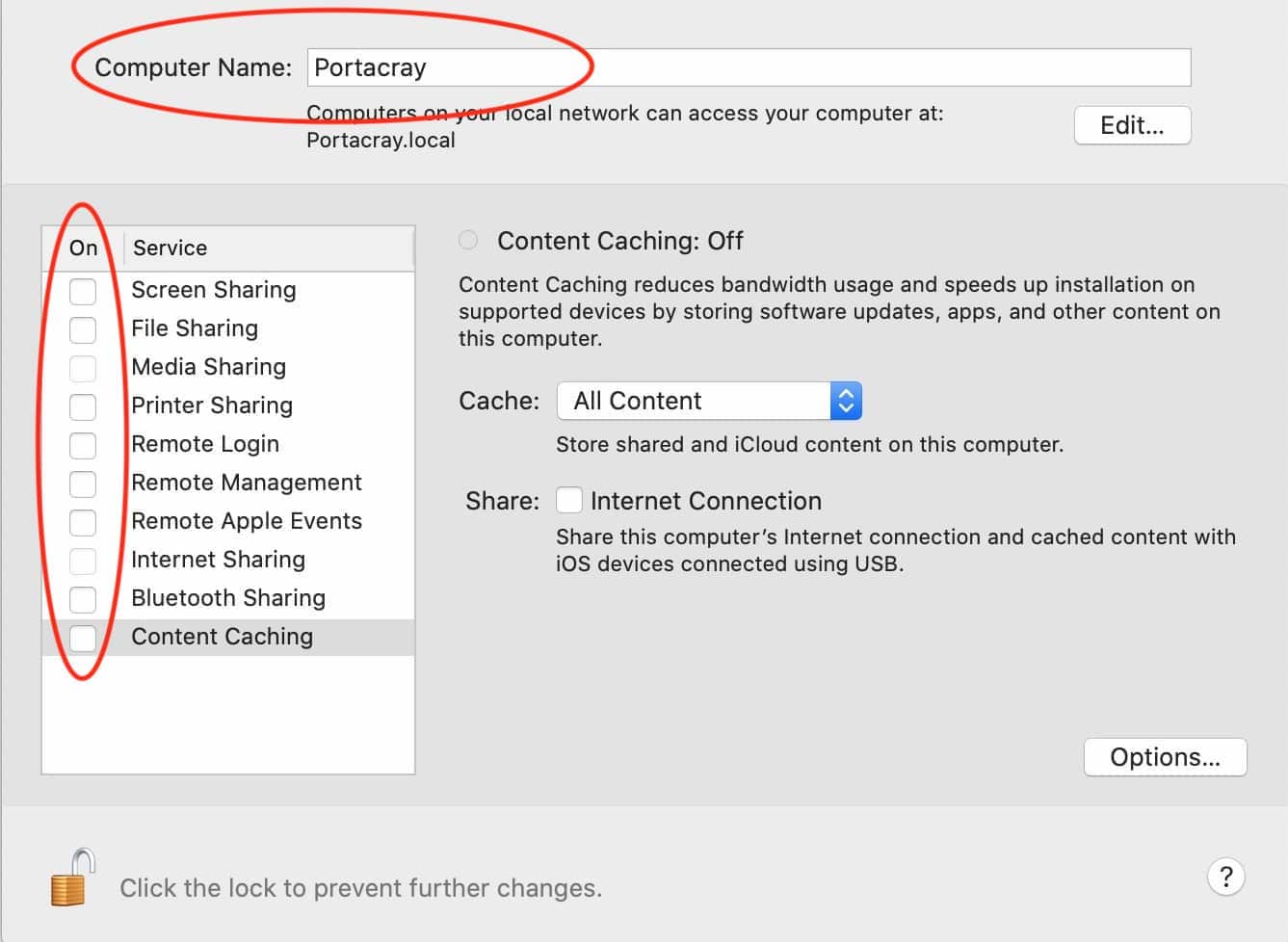Viewport: 1288px width, 942px height.
Task: Select Remote Management service row
Action: click(228, 484)
